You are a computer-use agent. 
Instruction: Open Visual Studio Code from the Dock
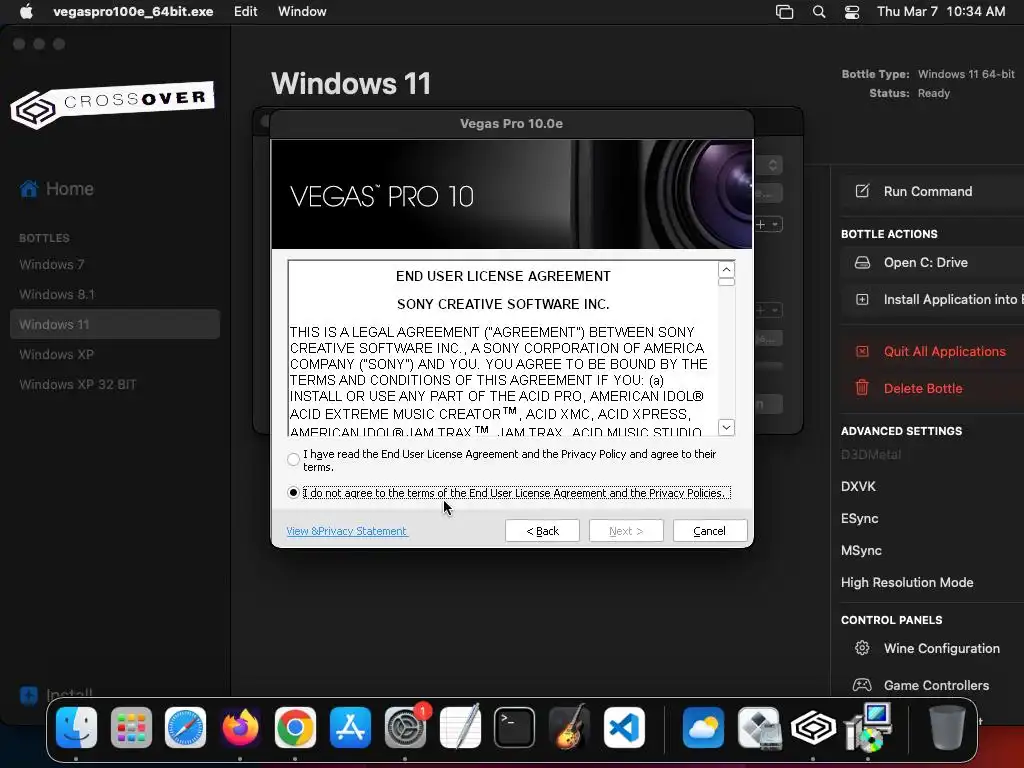tap(624, 728)
